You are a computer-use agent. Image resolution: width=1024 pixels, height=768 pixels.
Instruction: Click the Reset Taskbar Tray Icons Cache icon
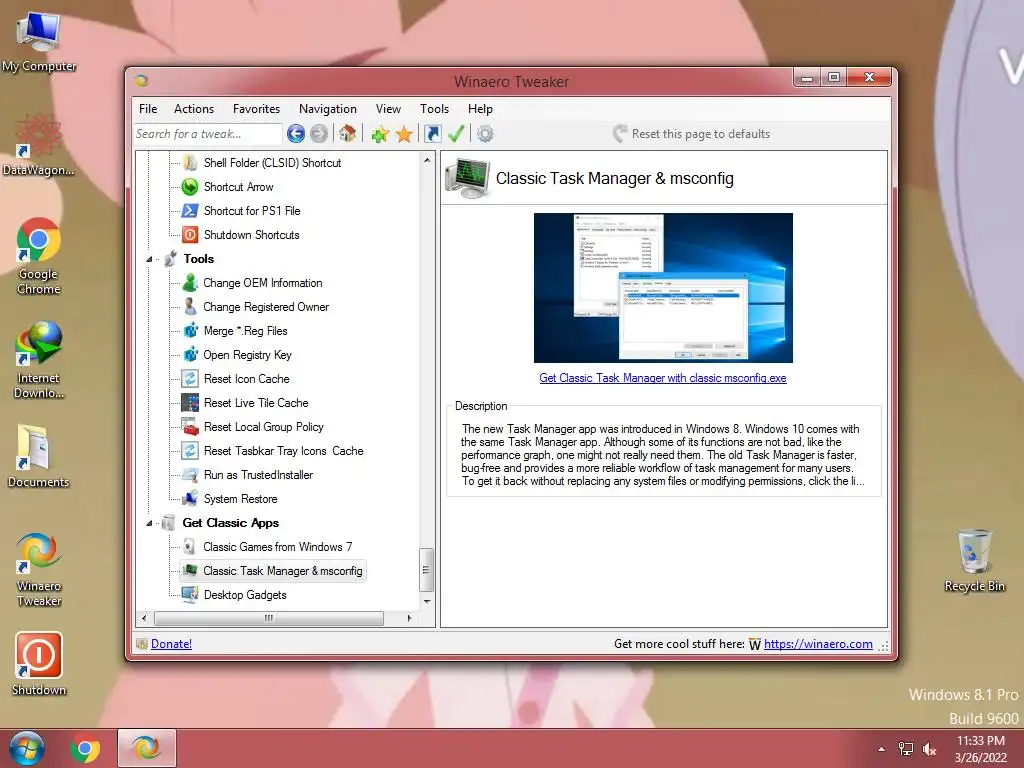click(x=190, y=451)
